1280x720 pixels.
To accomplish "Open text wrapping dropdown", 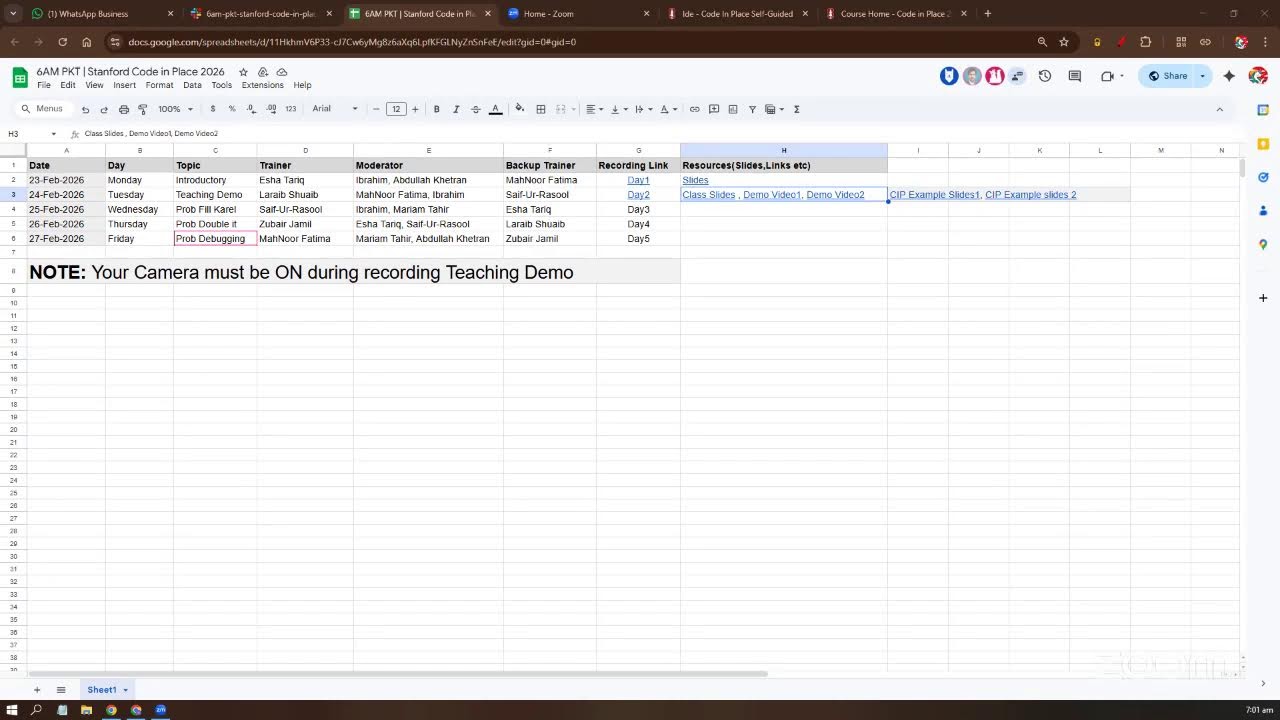I will pos(643,109).
